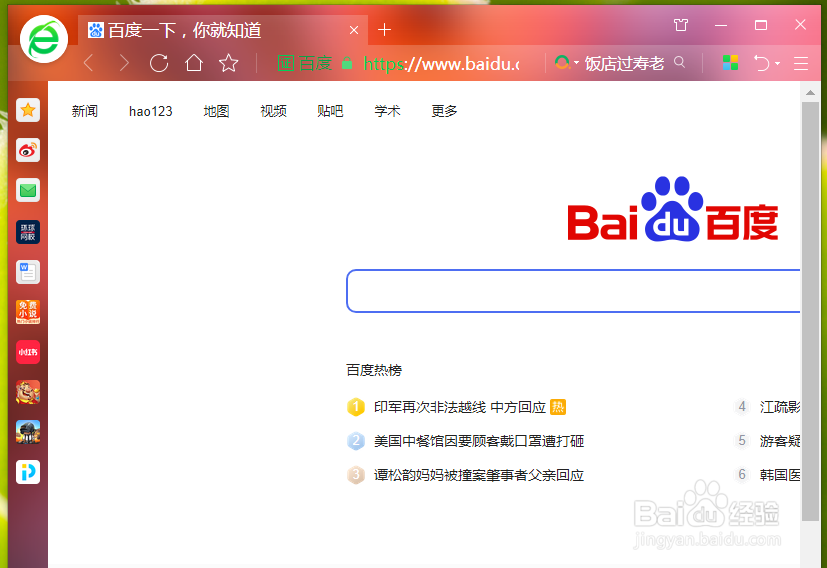Open the shooter game sidebar icon
The image size is (827, 568).
coord(28,432)
